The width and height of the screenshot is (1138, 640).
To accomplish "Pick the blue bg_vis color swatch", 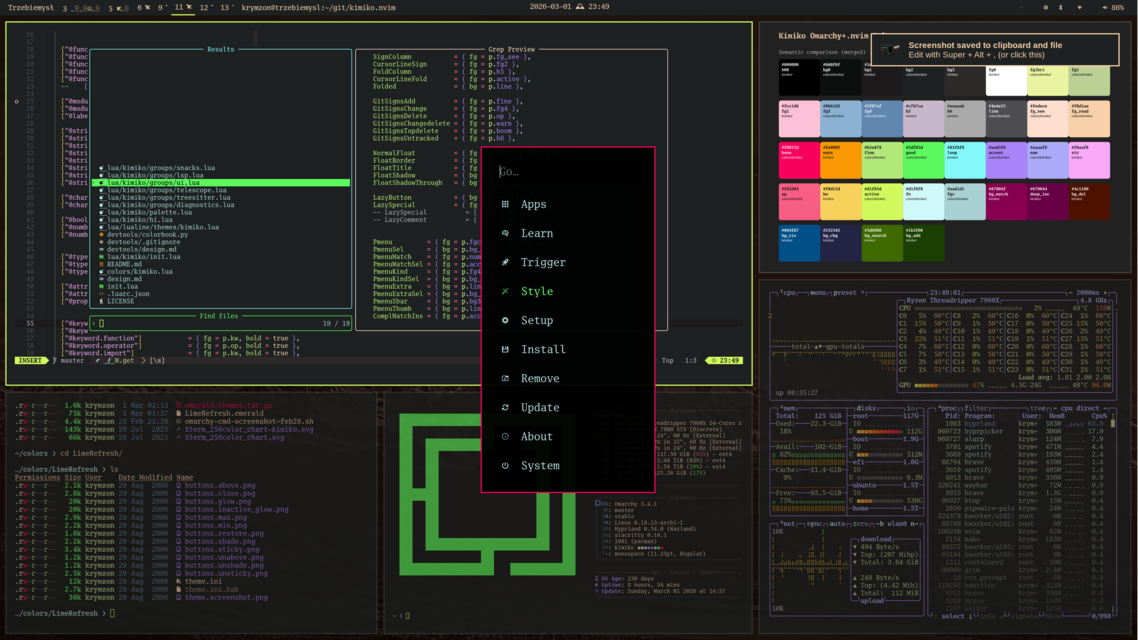I will (798, 243).
